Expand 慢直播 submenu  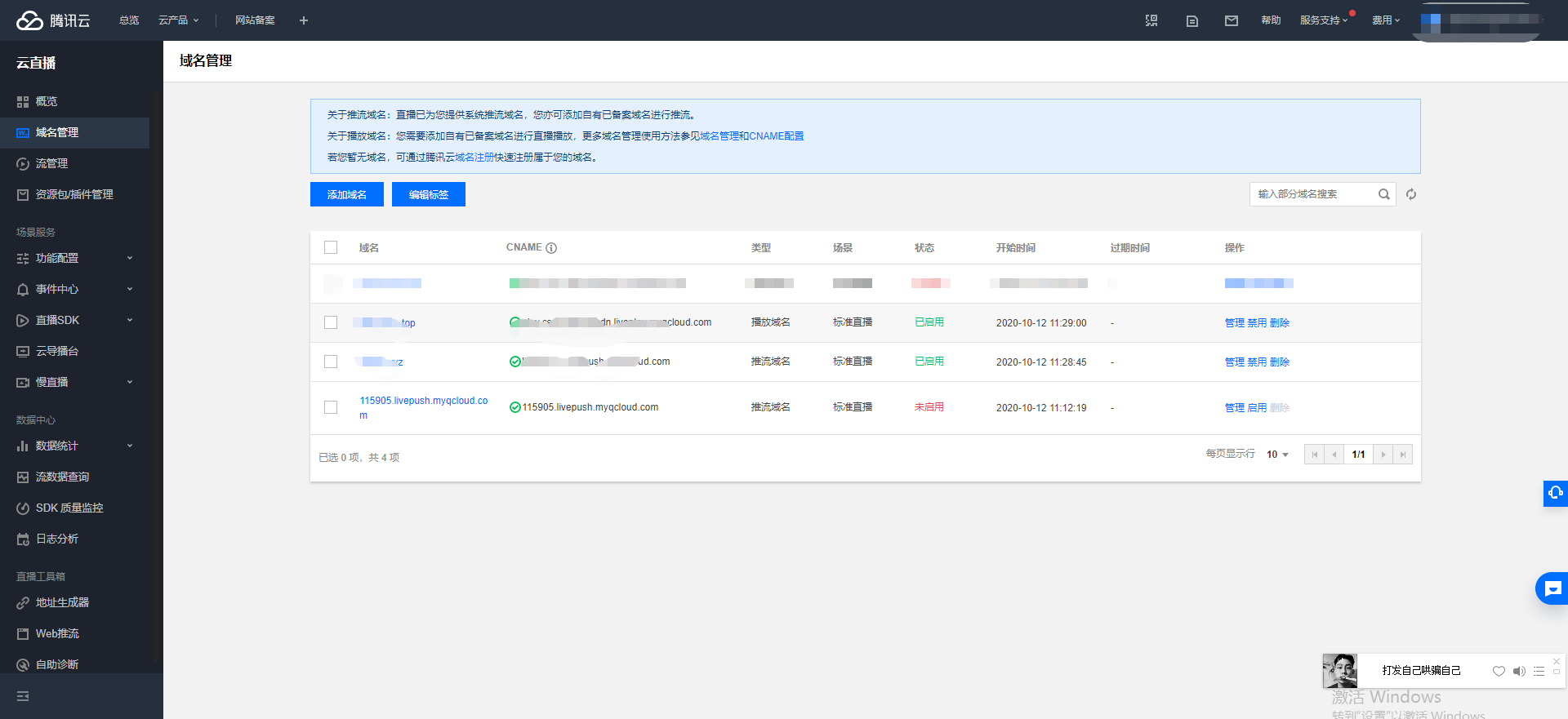pyautogui.click(x=74, y=382)
